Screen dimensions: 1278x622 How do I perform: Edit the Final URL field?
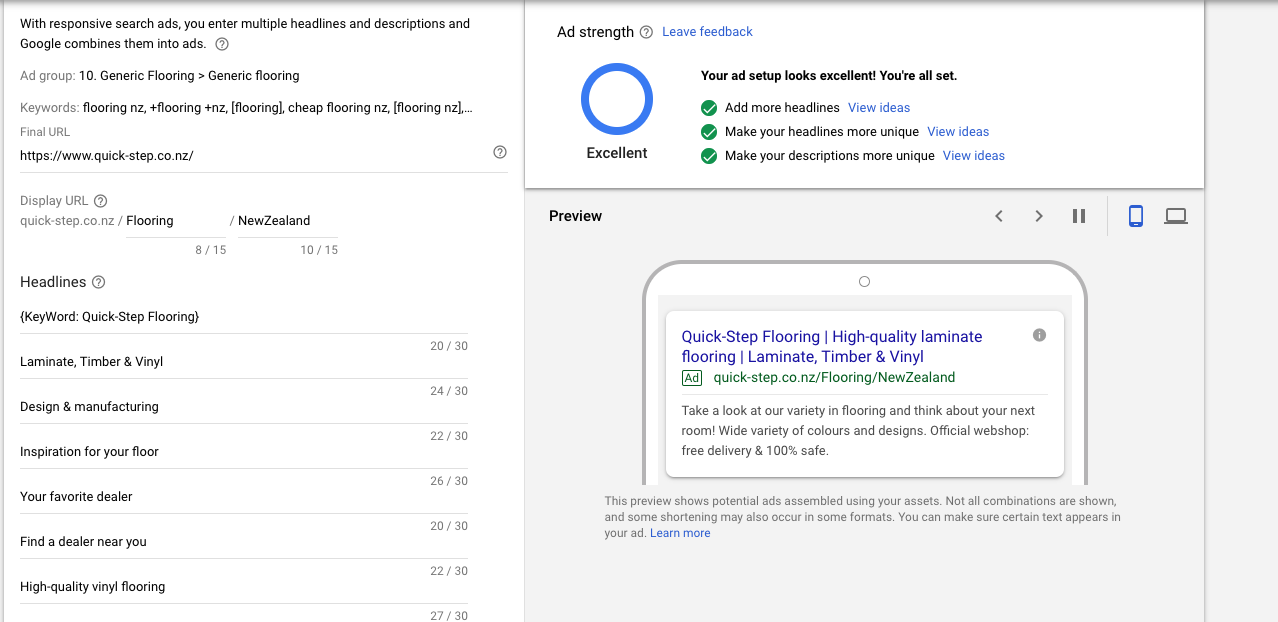(250, 156)
